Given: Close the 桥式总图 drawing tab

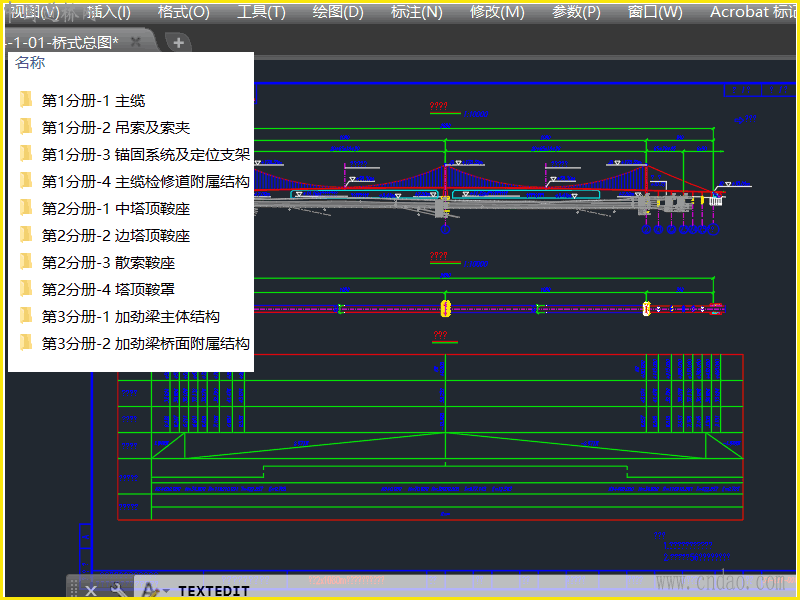Looking at the screenshot, I should 136,42.
